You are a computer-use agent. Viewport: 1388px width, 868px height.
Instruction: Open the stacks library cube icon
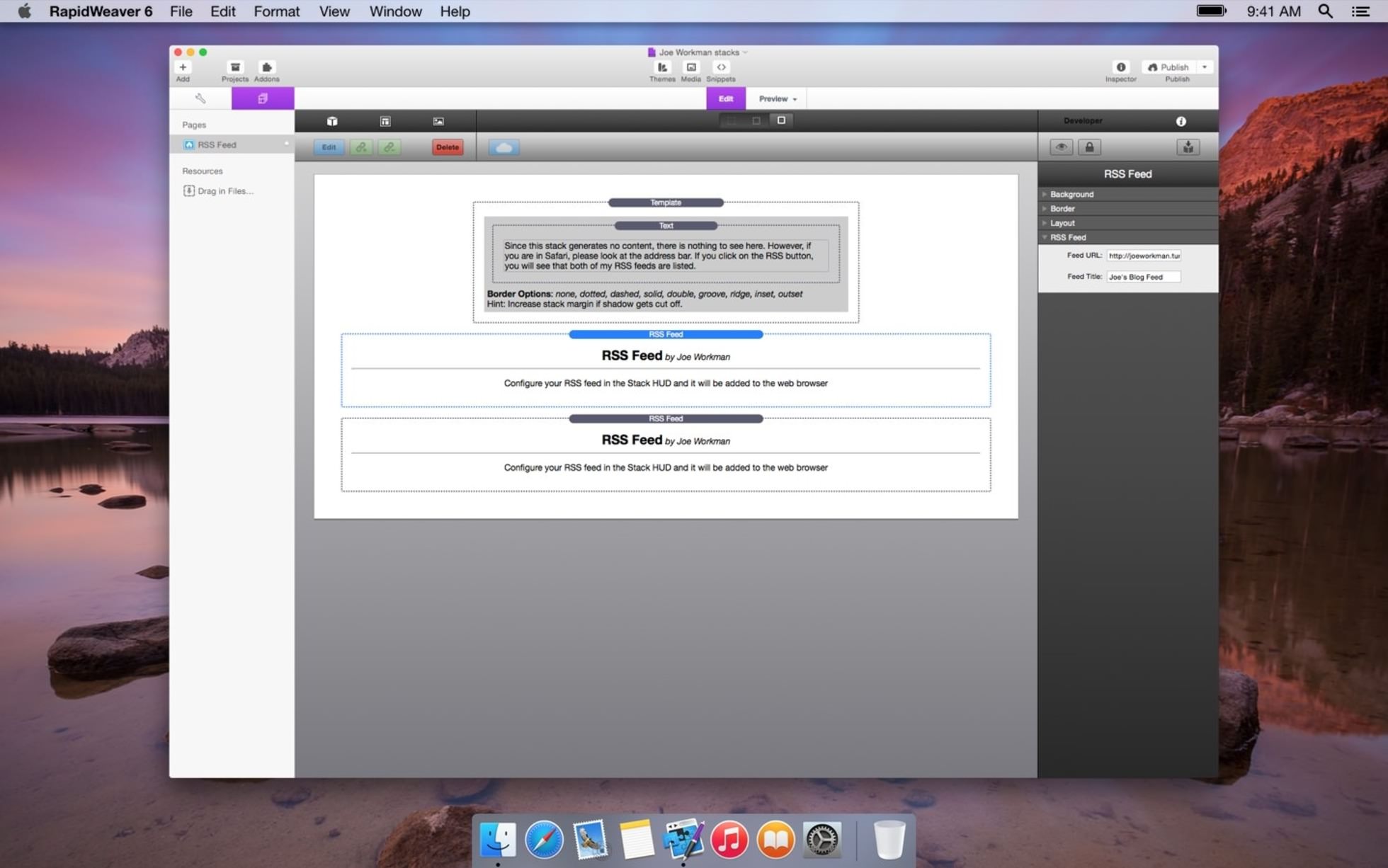coord(332,121)
